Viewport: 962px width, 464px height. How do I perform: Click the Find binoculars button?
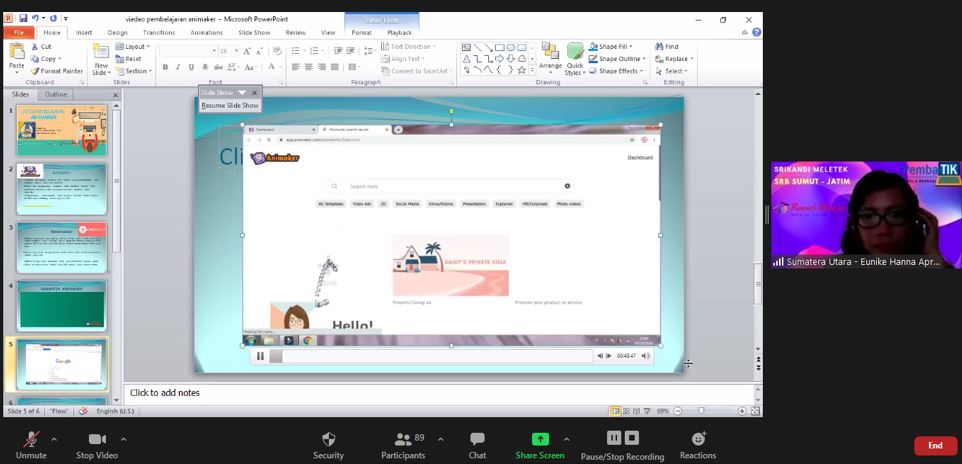pos(666,47)
